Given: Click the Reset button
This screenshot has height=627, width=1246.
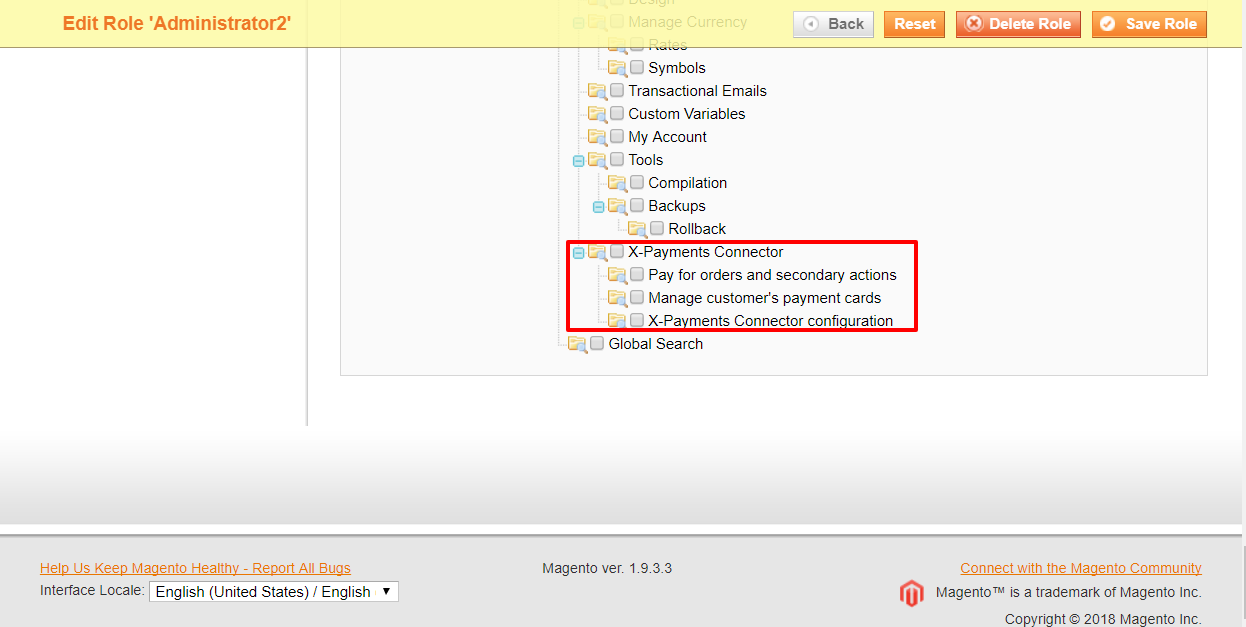Looking at the screenshot, I should pos(914,24).
